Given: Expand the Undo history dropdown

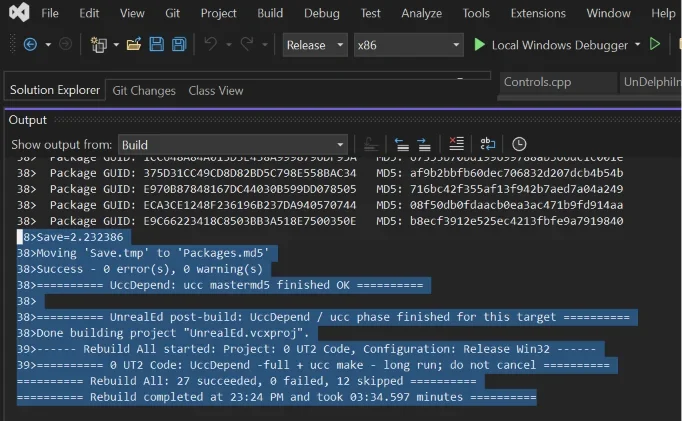Looking at the screenshot, I should click(229, 44).
